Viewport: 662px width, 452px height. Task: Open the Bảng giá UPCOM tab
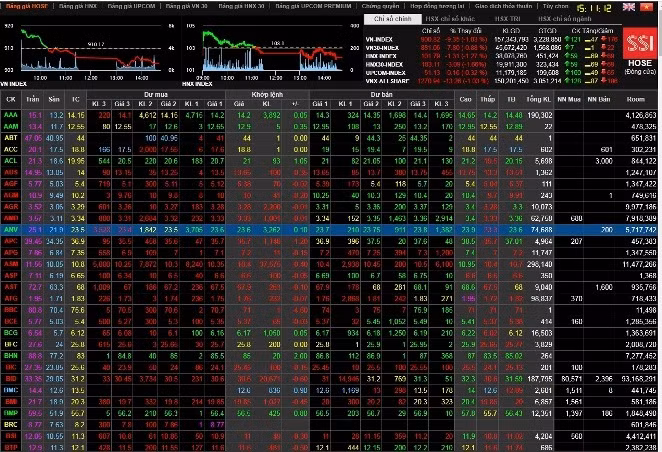point(131,6)
